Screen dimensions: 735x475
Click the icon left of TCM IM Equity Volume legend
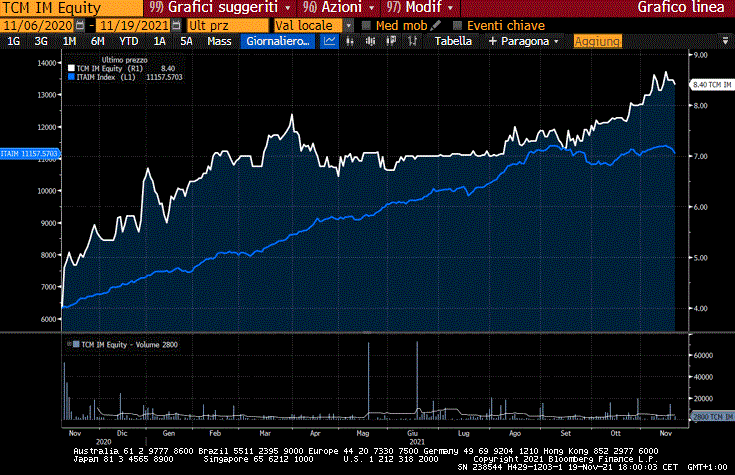[x=69, y=344]
